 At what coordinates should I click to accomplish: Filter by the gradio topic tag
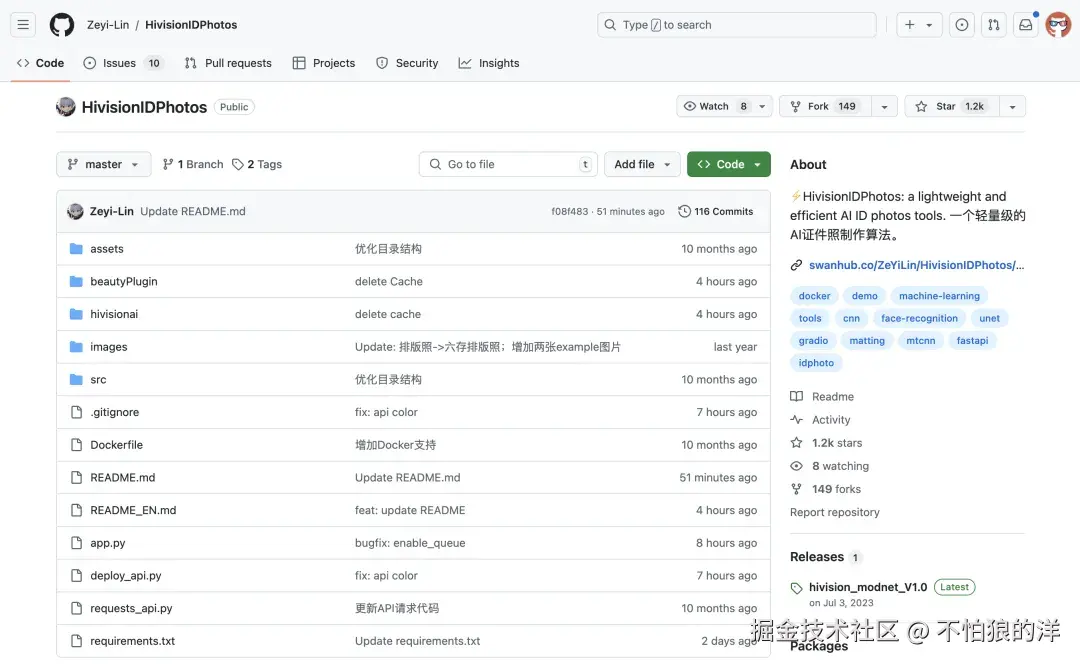813,341
